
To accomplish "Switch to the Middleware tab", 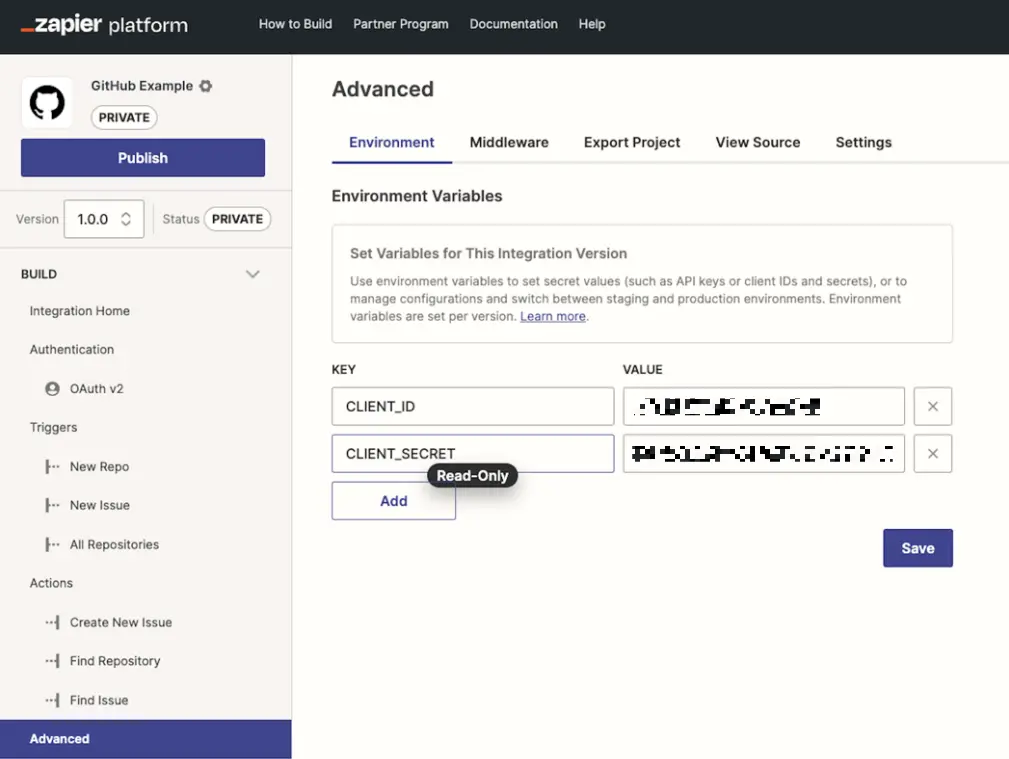I will 509,142.
